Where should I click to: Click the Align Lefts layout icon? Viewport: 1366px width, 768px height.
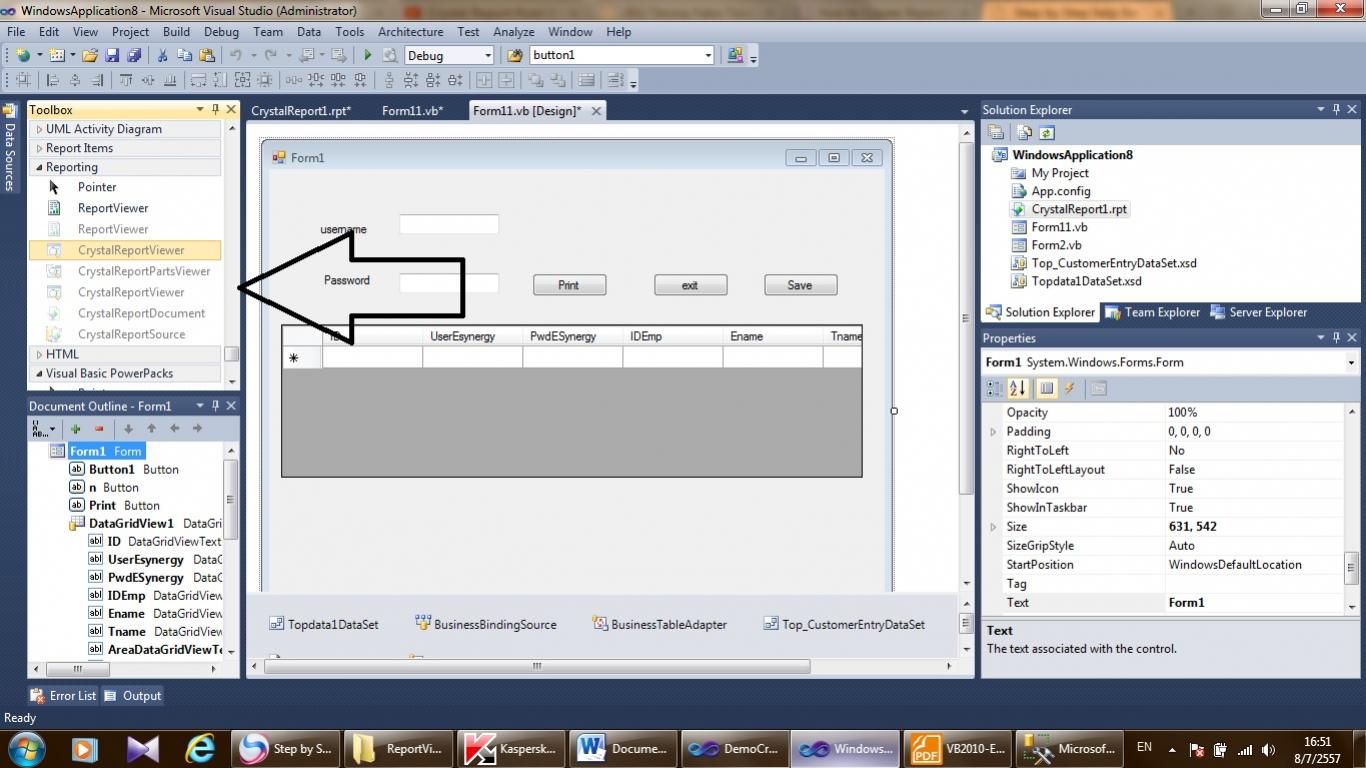pos(52,80)
